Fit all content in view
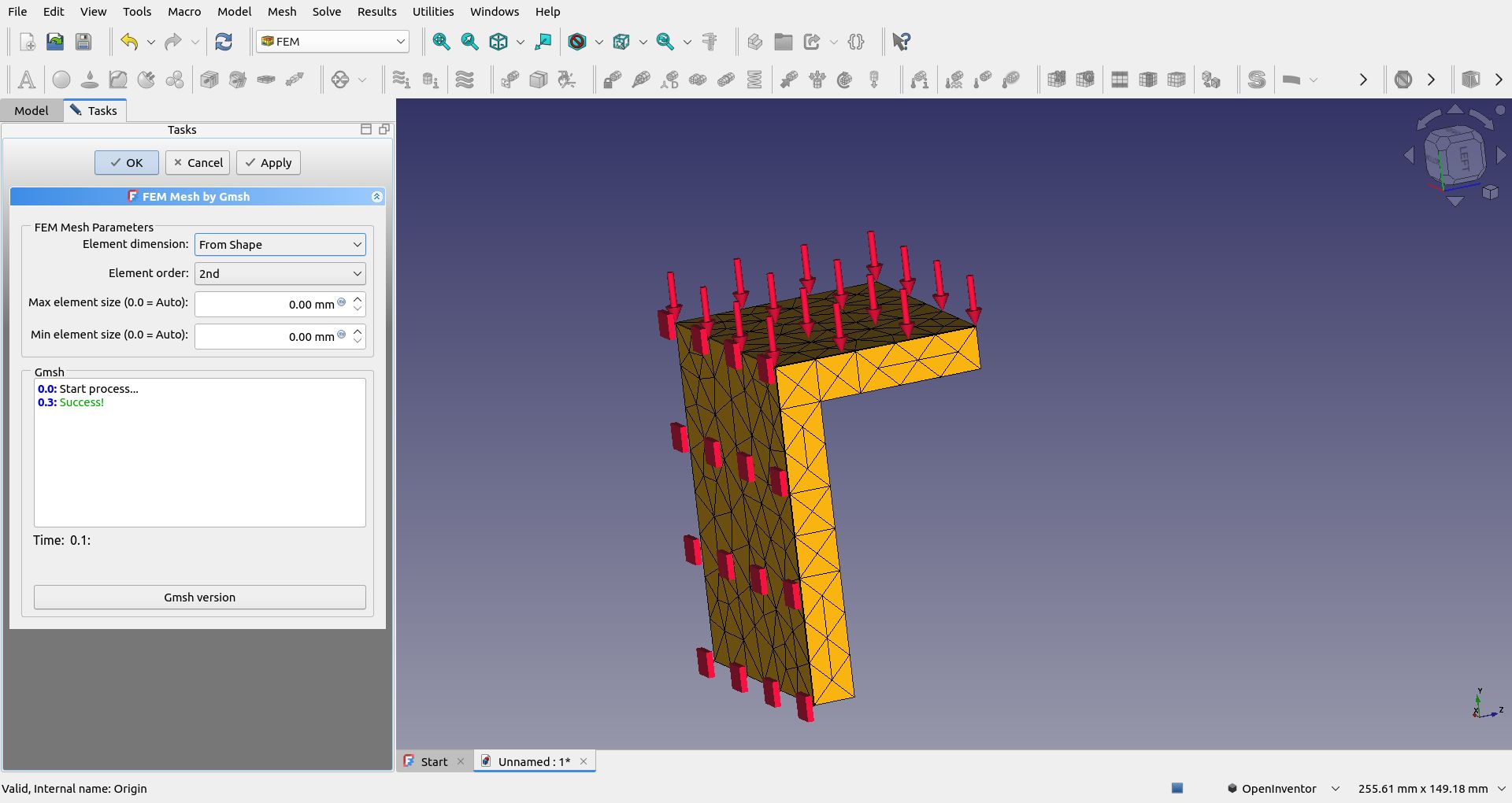This screenshot has width=1512, height=803. pyautogui.click(x=441, y=42)
